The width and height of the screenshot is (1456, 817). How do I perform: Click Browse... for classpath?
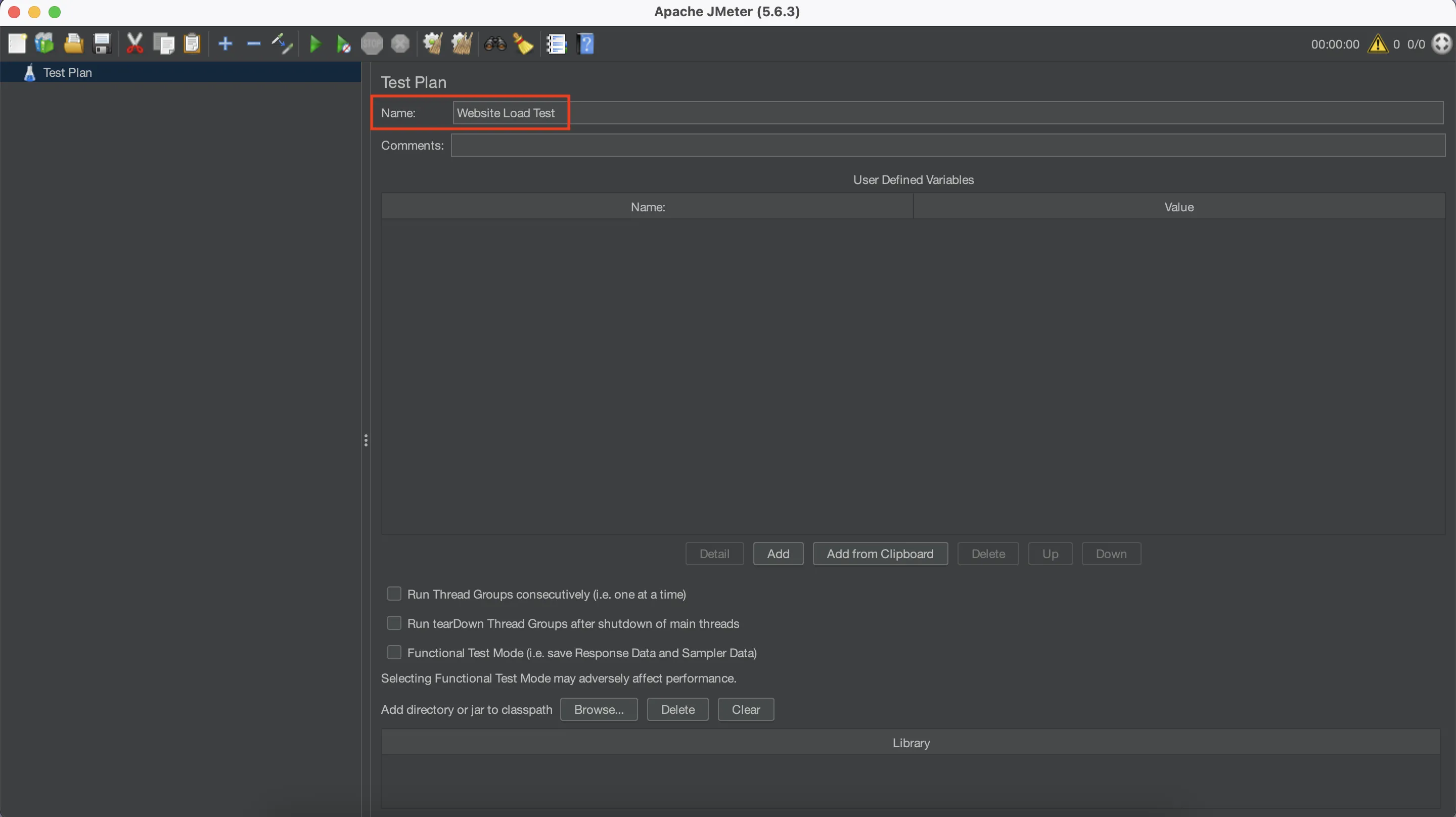(599, 709)
